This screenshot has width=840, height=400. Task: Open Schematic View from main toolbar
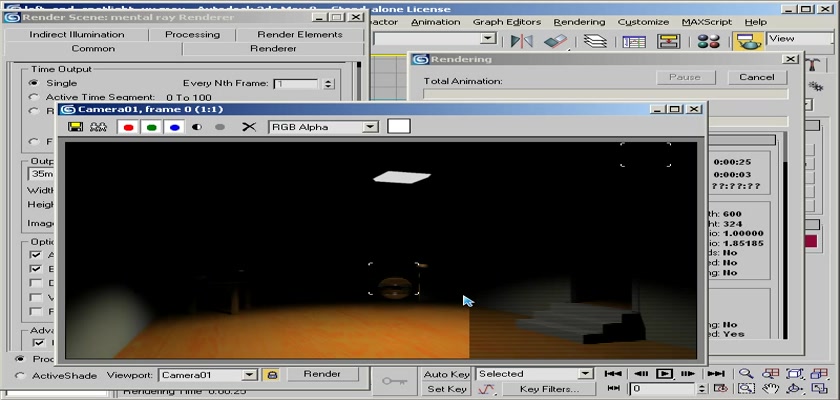pos(668,41)
